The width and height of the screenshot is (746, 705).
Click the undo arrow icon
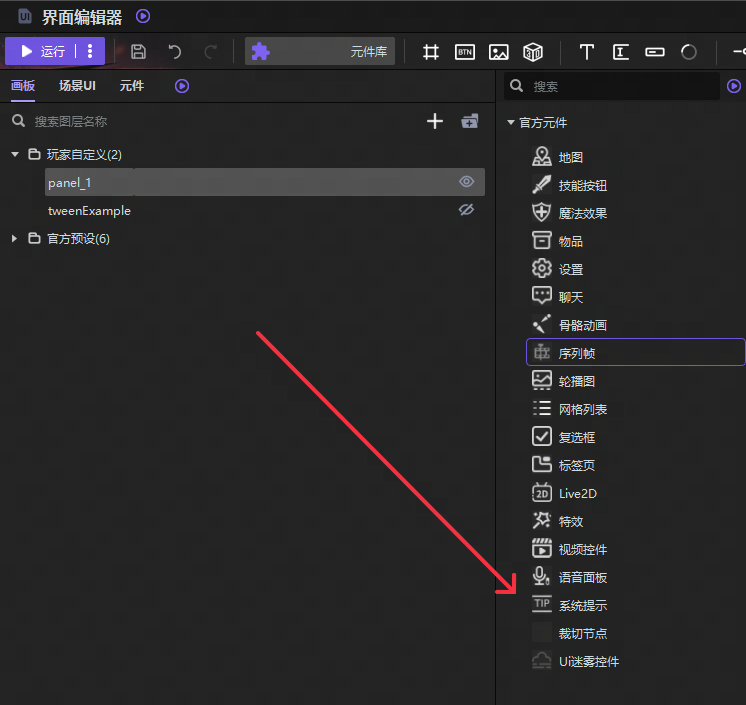[174, 52]
